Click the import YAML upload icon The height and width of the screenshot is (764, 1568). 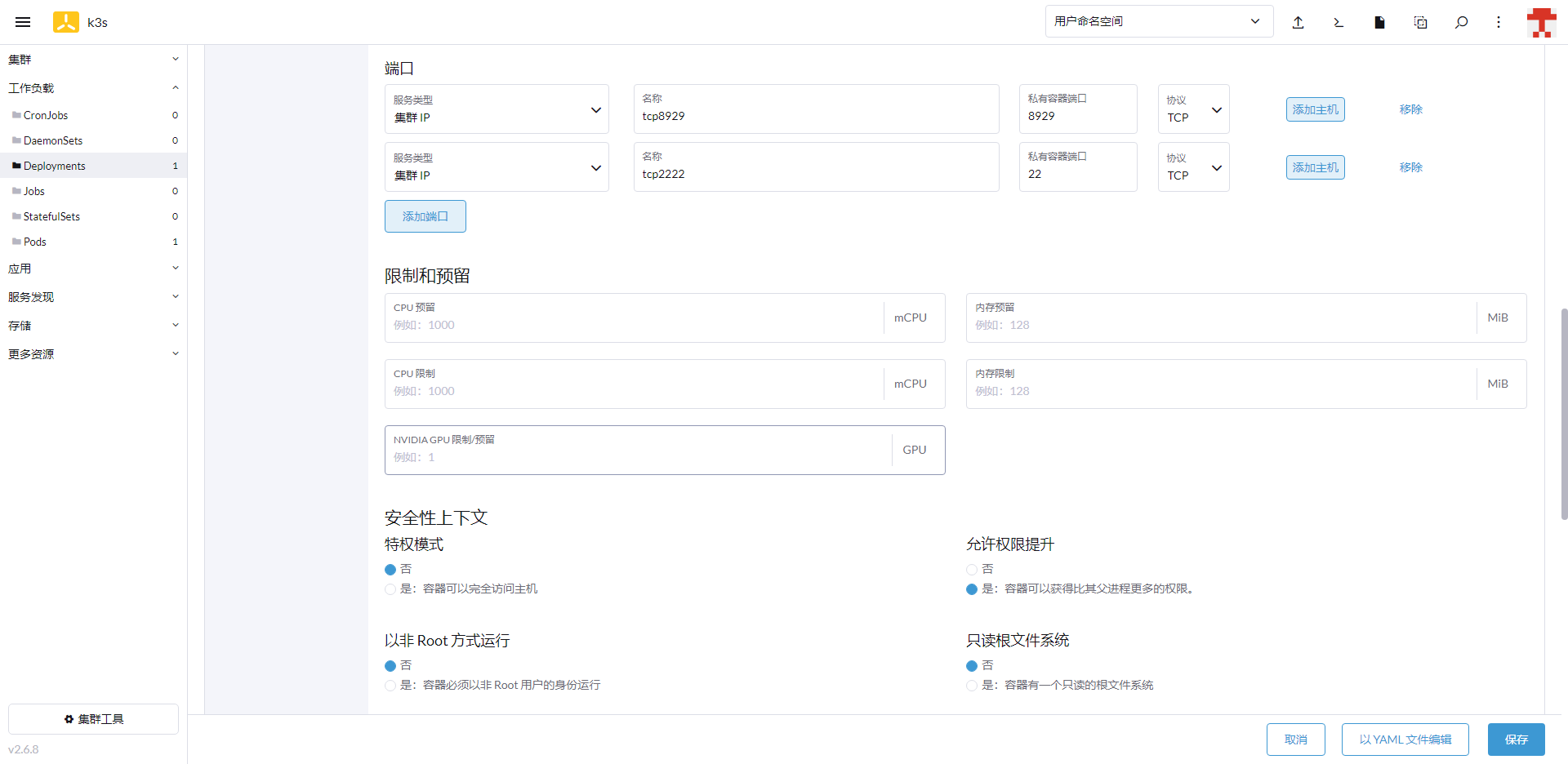point(1298,22)
